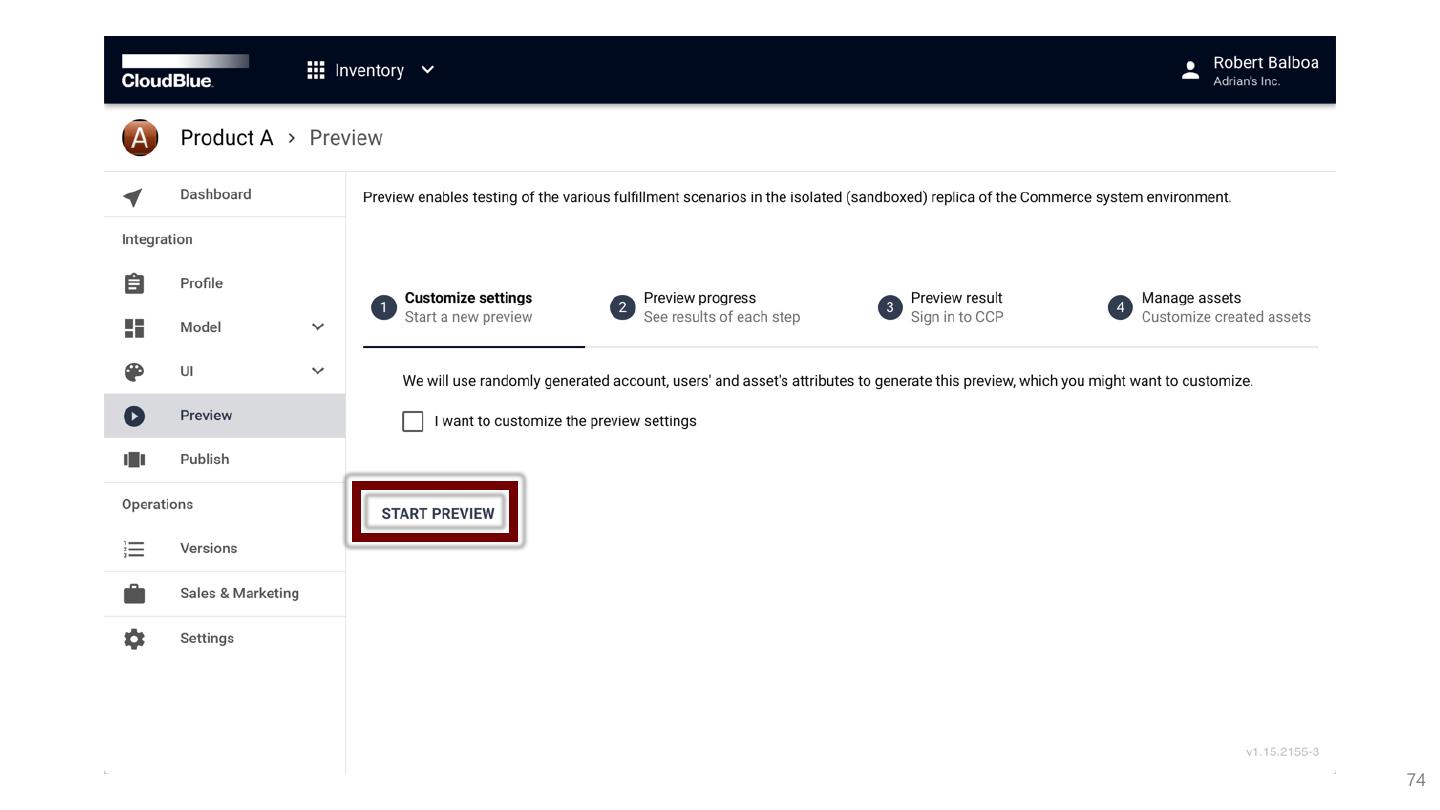The height and width of the screenshot is (810, 1440).
Task: Expand the UI submenu chevron
Action: click(x=318, y=371)
